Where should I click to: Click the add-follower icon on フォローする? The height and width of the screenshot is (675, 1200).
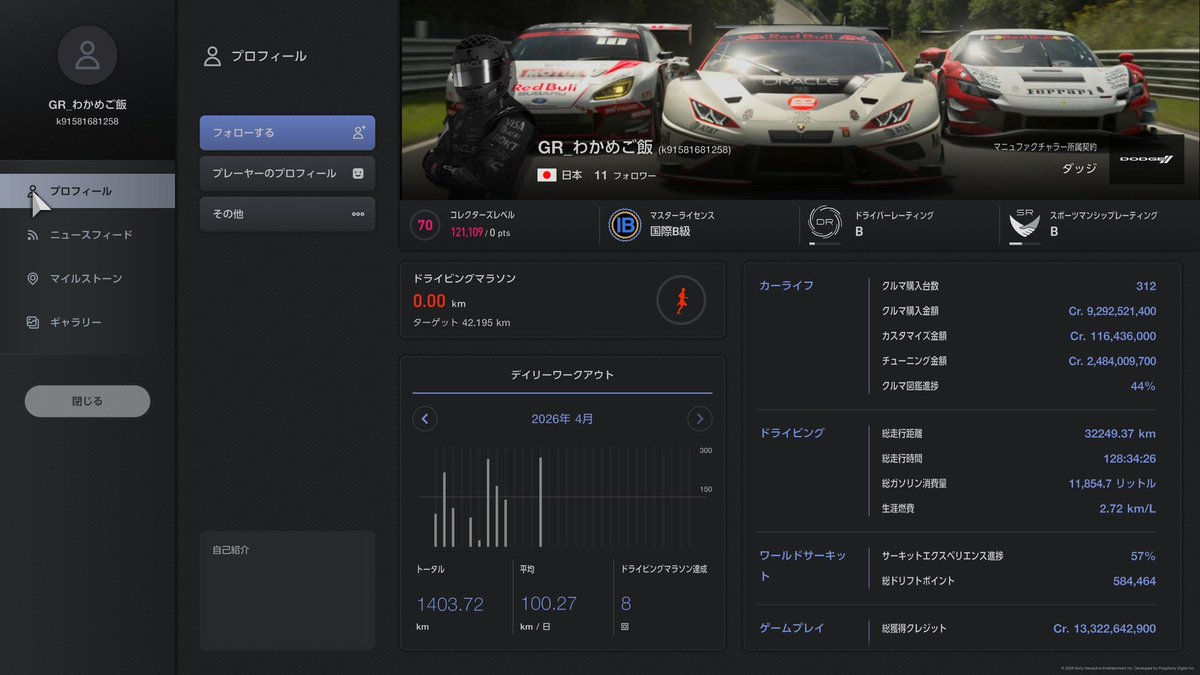358,132
